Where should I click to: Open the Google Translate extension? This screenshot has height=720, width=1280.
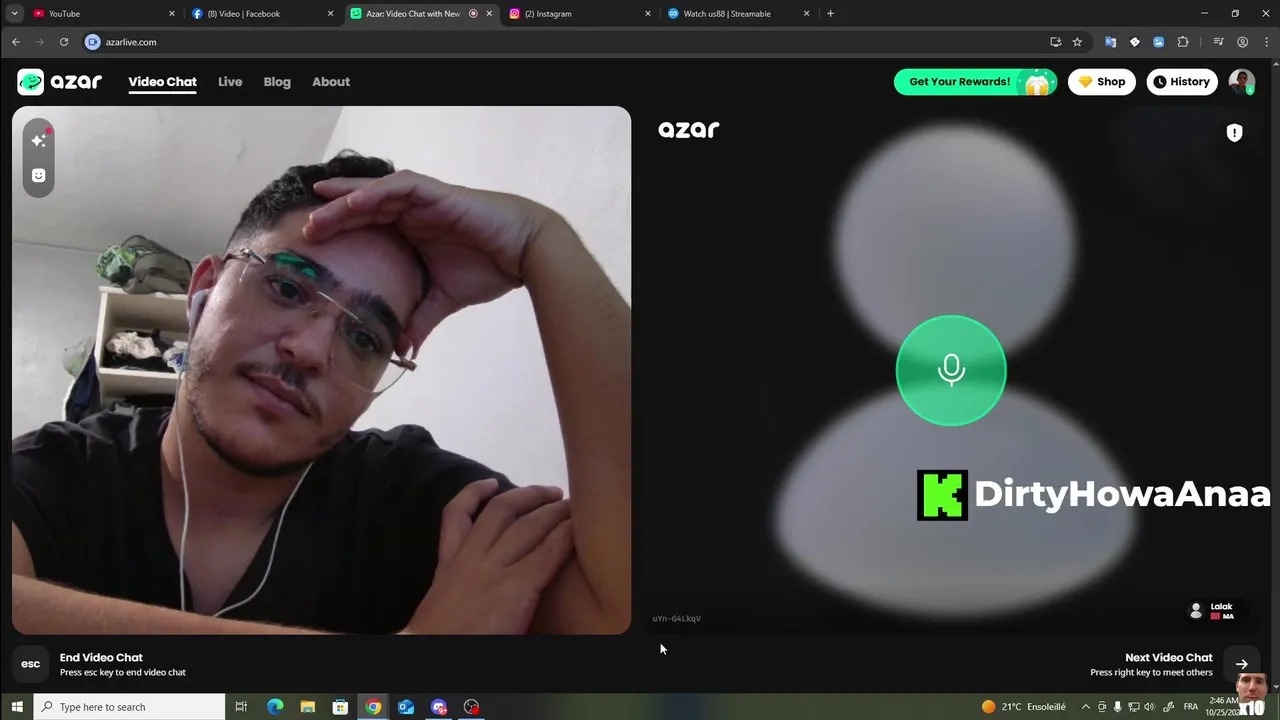[x=1110, y=42]
